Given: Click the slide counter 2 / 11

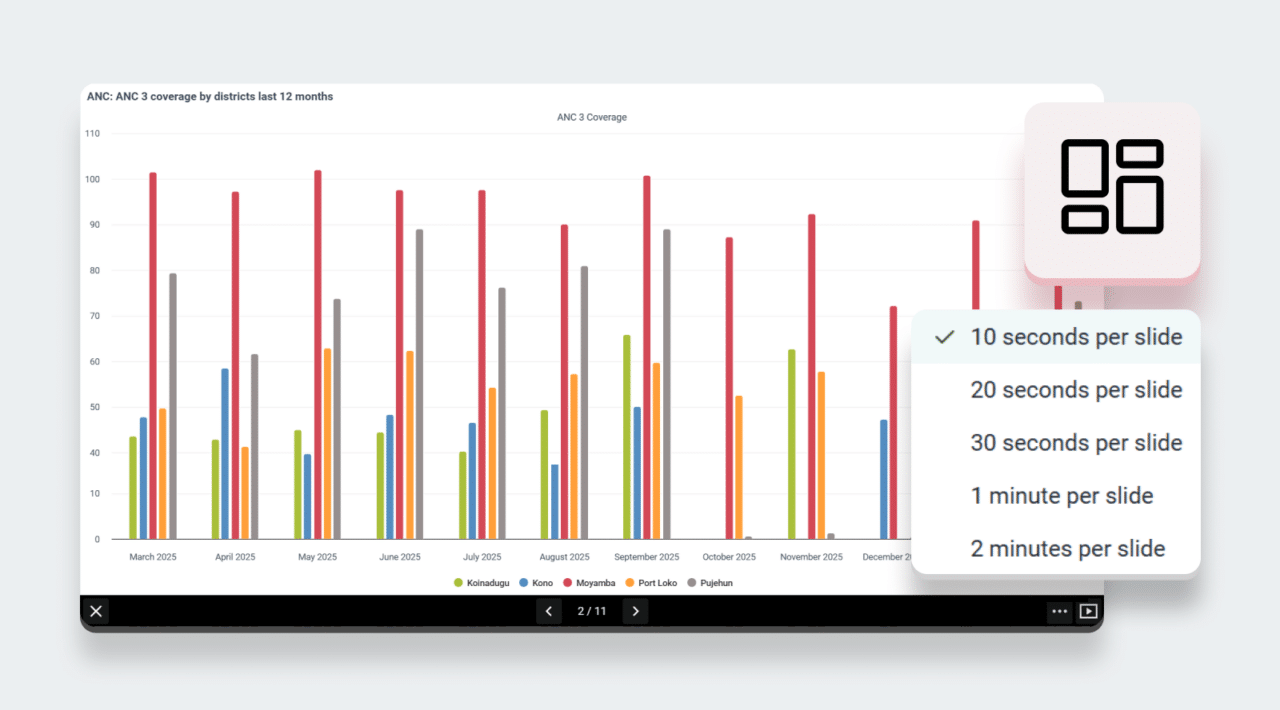Looking at the screenshot, I should click(592, 611).
